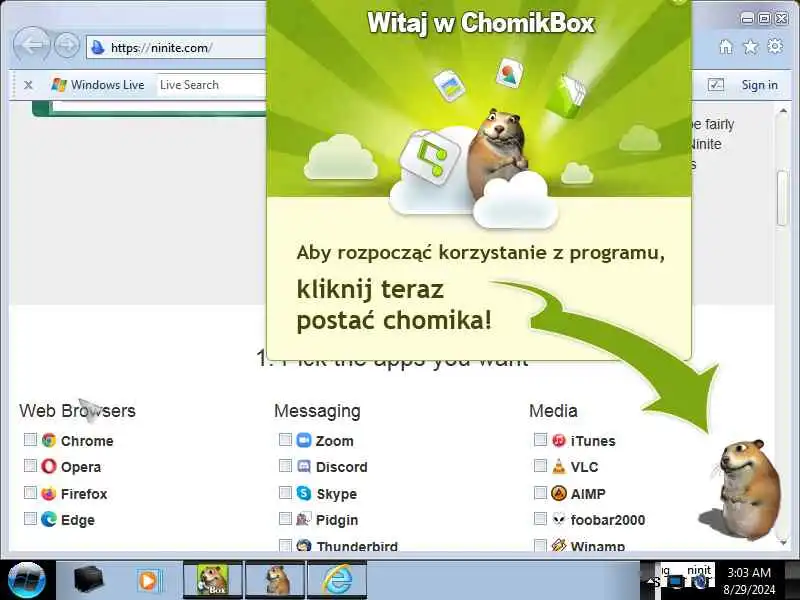
Task: Click the Zoom app icon
Action: point(304,440)
